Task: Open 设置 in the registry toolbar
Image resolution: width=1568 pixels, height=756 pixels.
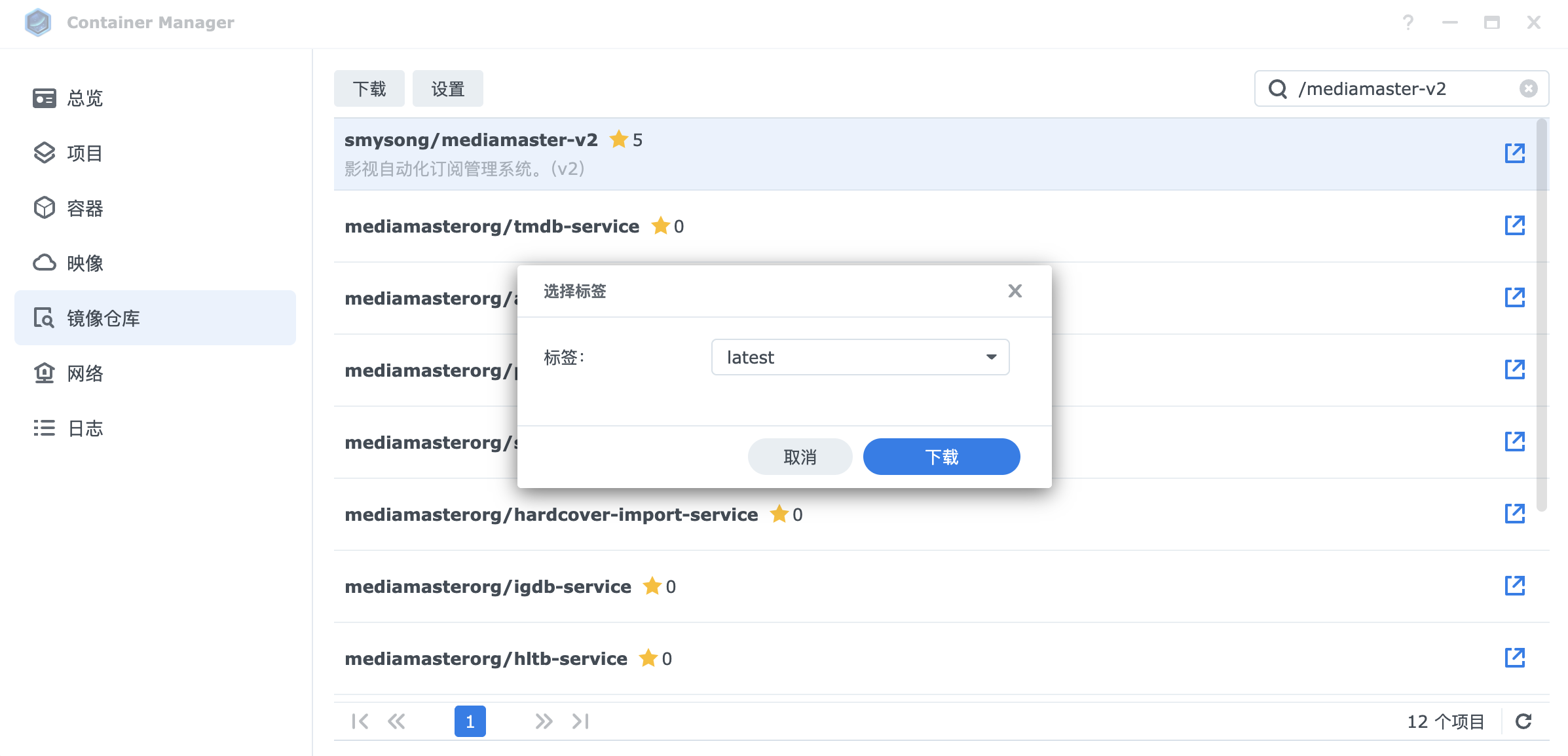Action: (448, 88)
